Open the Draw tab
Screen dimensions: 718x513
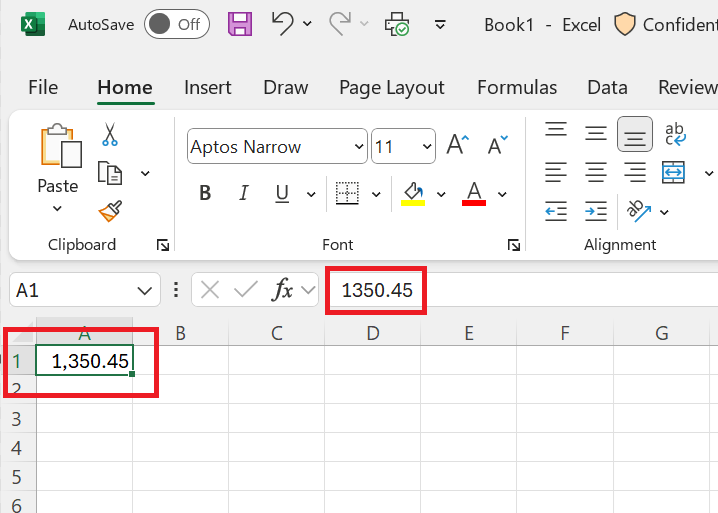pos(286,87)
